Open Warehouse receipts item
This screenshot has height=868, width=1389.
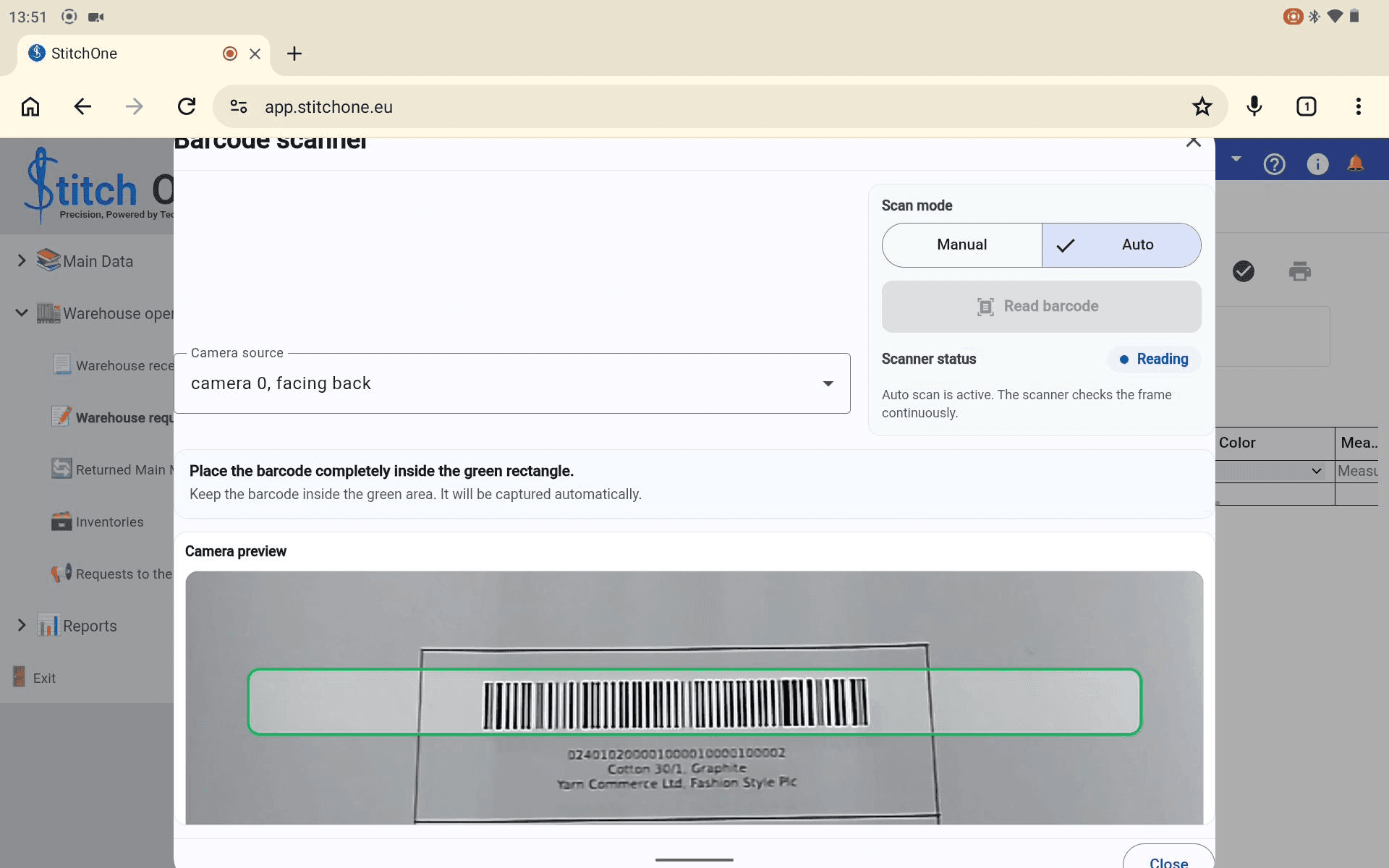[124, 366]
